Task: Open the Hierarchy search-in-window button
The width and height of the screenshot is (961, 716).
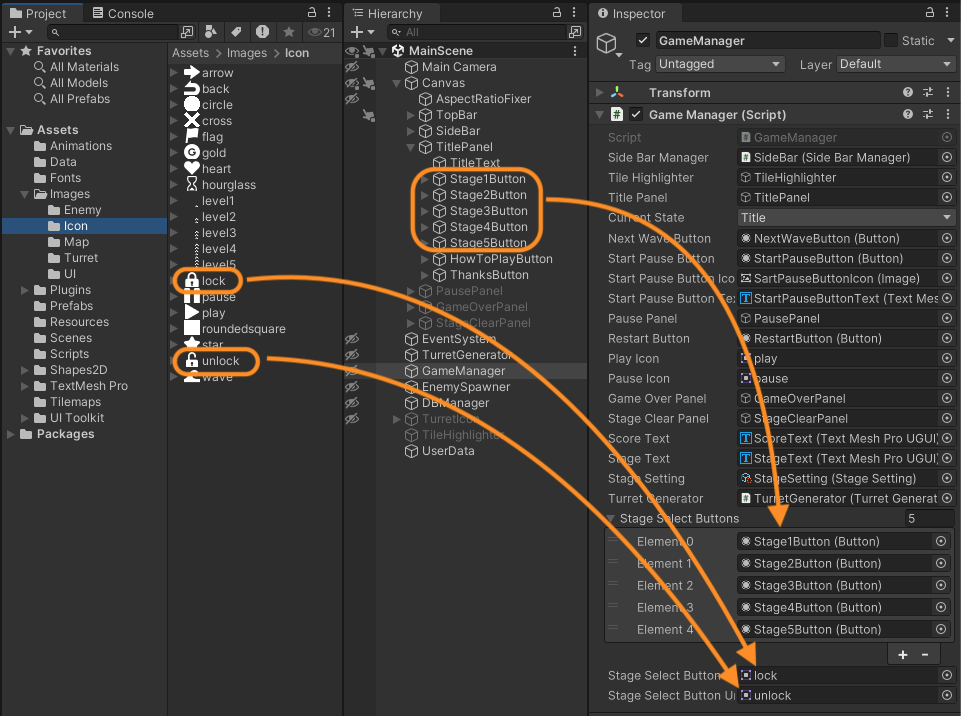Action: tap(575, 32)
